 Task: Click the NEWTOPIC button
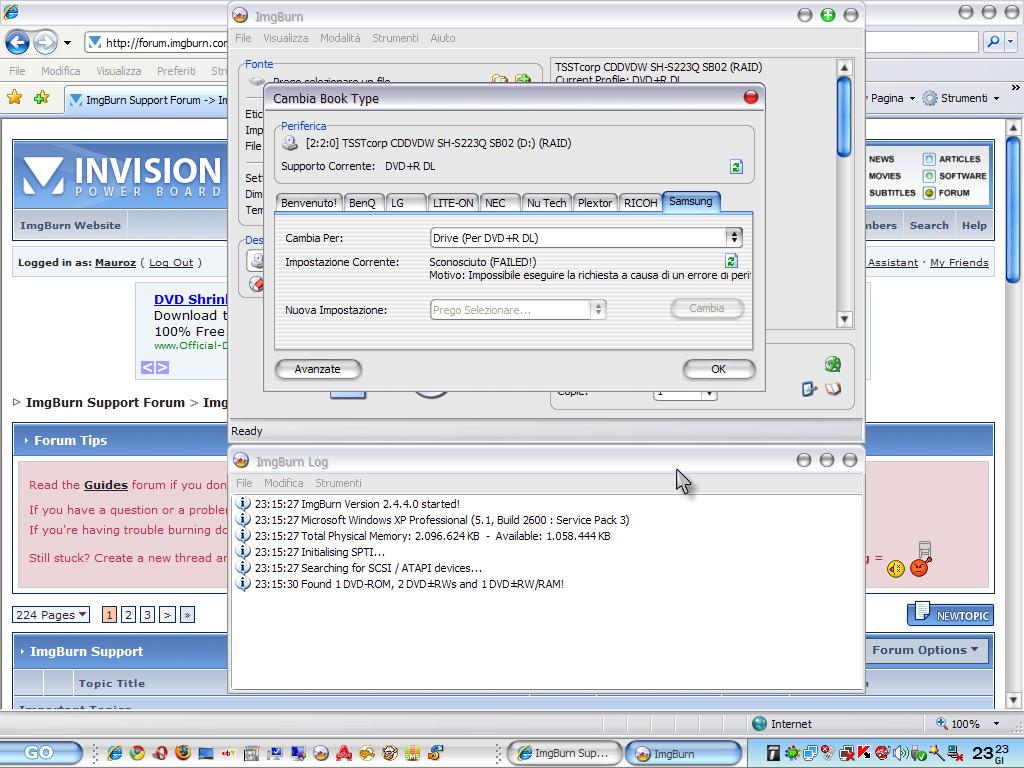point(951,615)
